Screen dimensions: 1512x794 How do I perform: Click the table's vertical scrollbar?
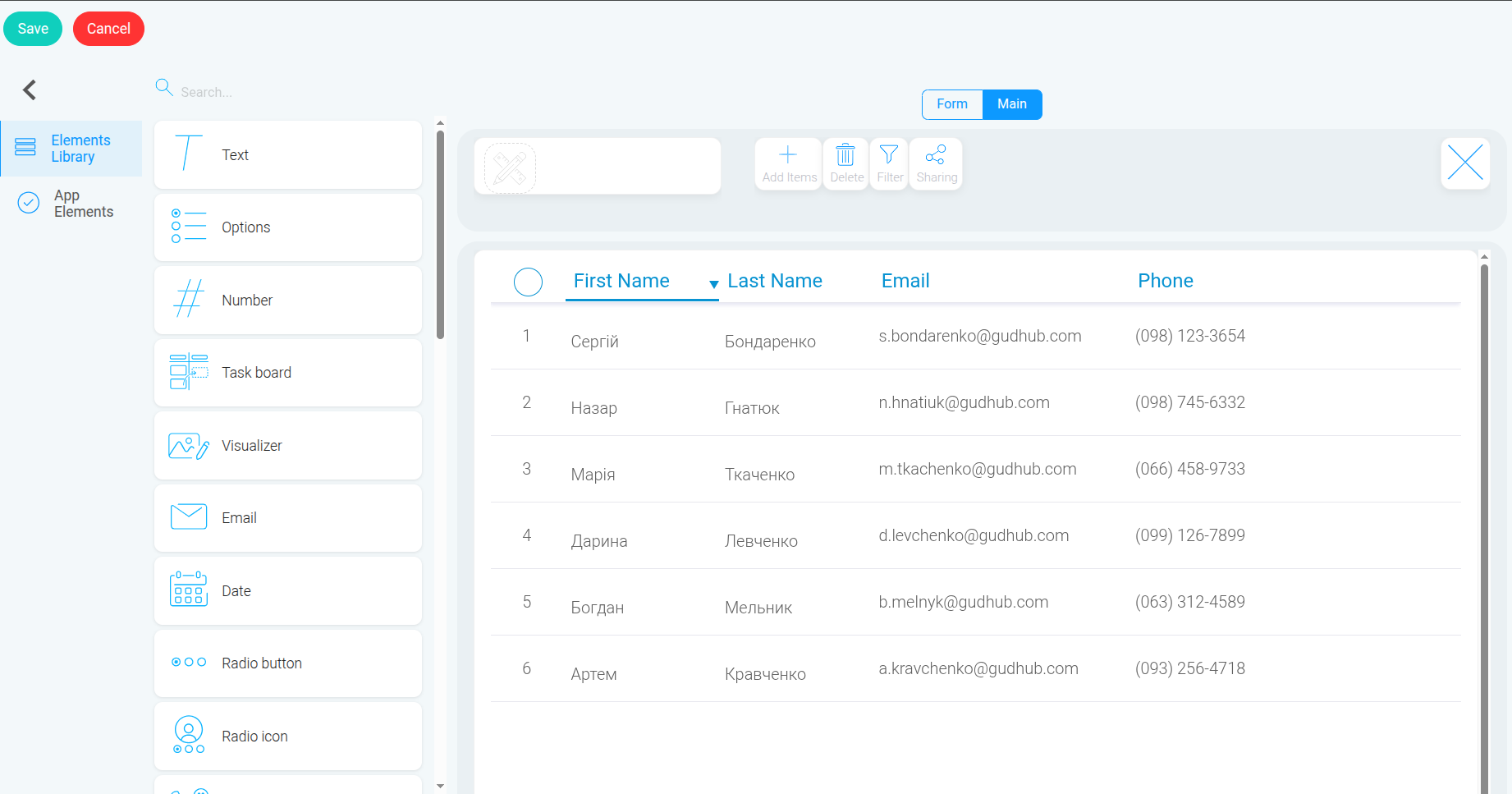[1484, 526]
